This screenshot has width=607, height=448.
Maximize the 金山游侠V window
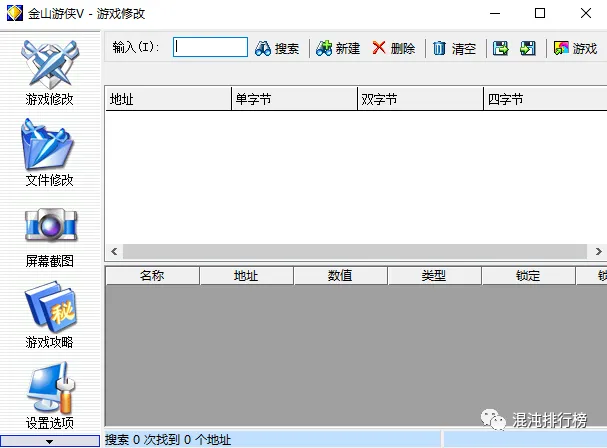point(540,14)
